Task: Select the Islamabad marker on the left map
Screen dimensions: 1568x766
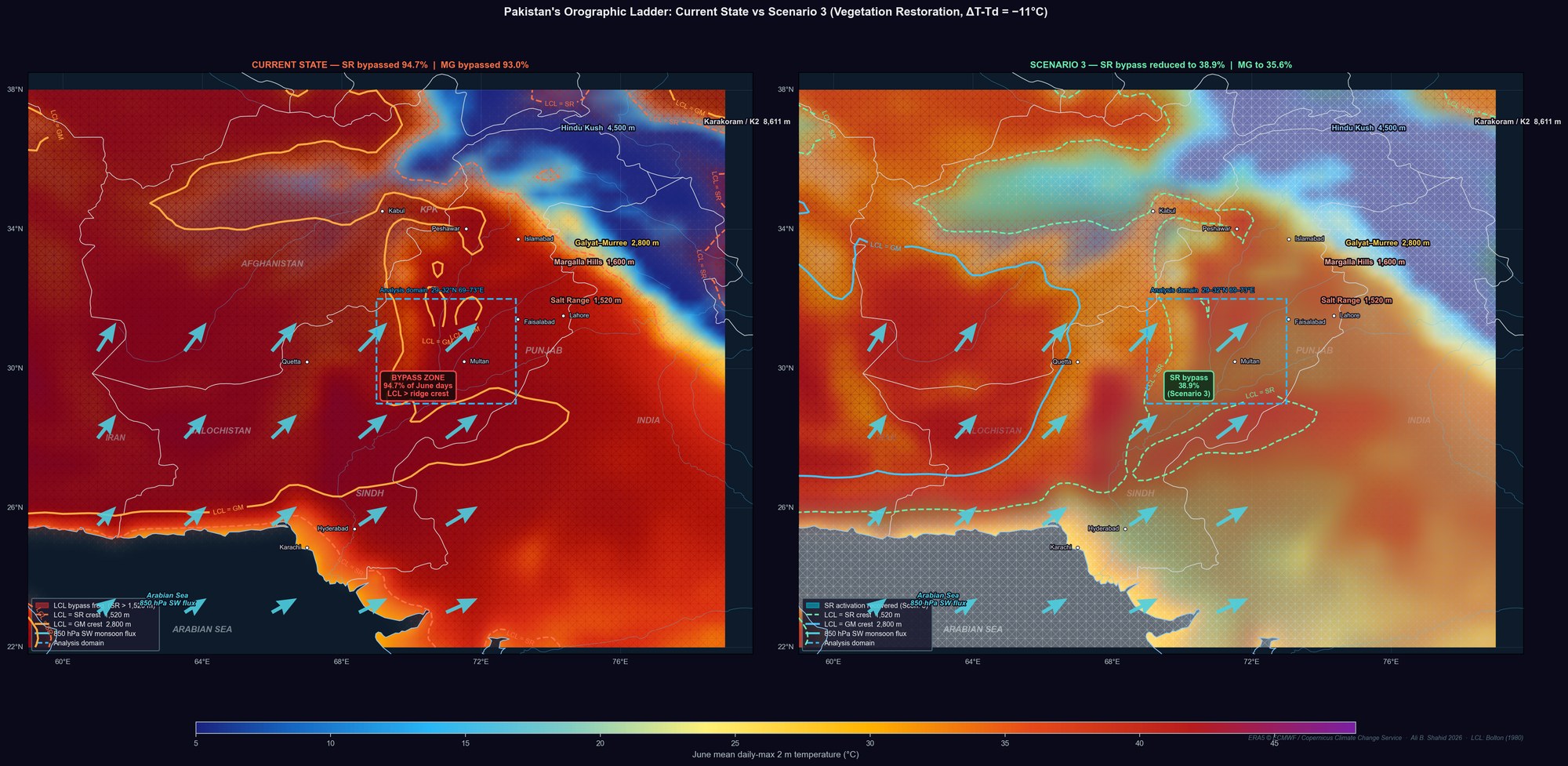Action: pos(518,239)
